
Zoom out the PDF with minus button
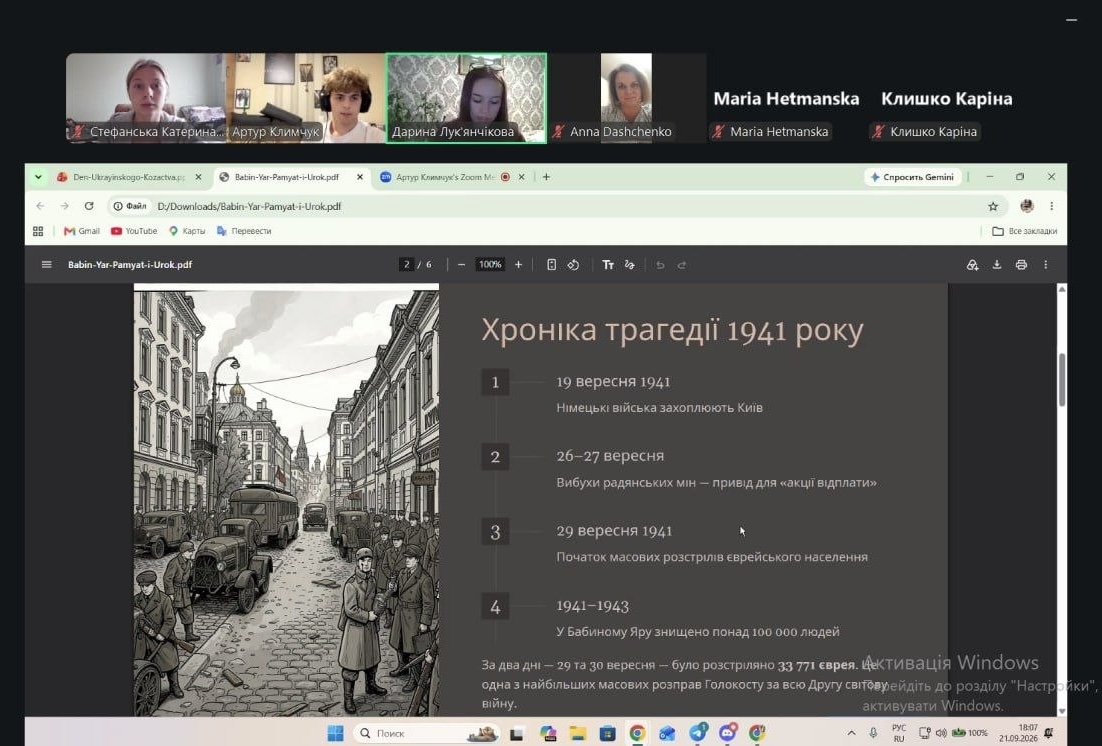click(461, 264)
